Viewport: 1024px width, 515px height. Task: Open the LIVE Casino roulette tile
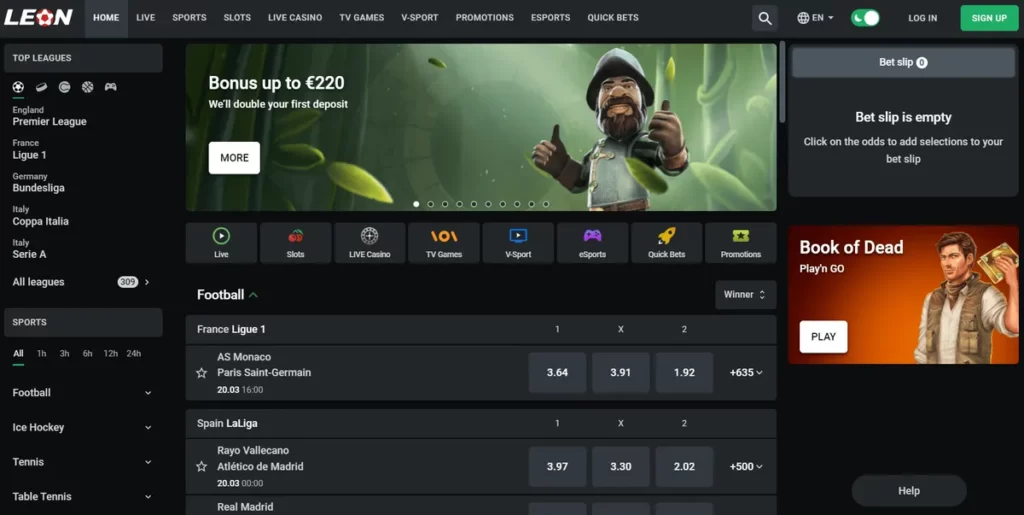[369, 243]
